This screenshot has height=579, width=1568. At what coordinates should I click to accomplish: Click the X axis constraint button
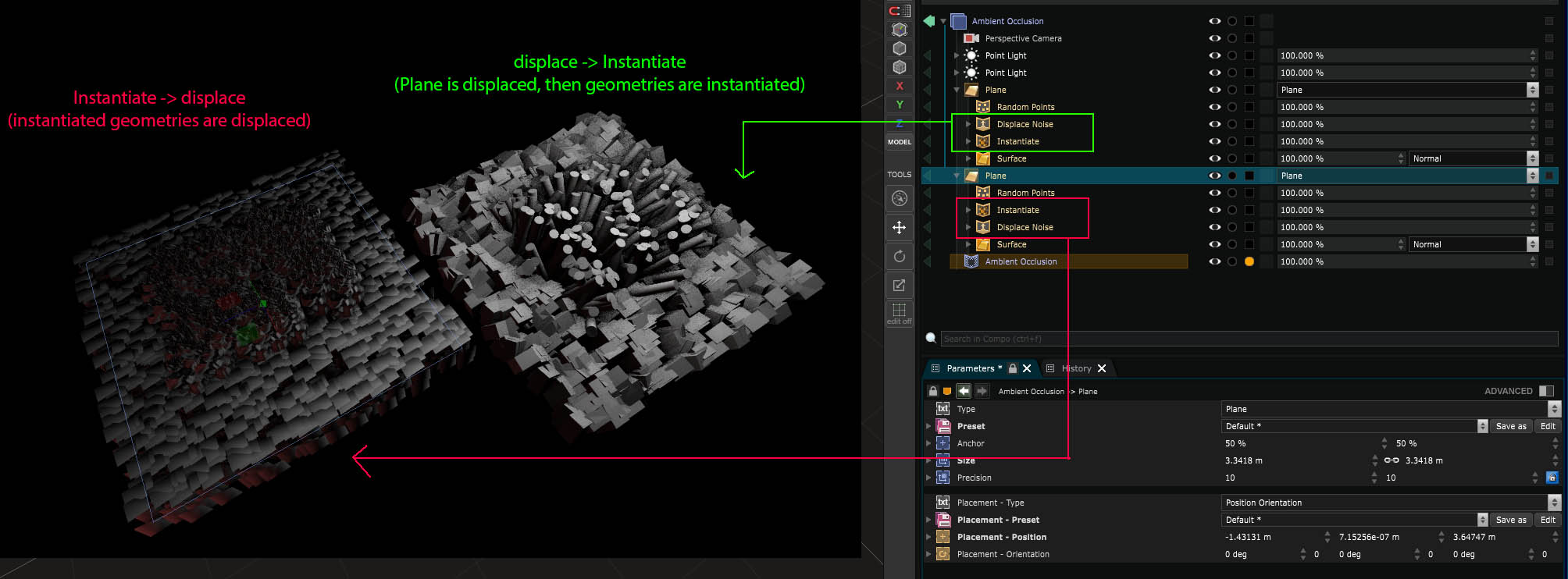(x=900, y=86)
